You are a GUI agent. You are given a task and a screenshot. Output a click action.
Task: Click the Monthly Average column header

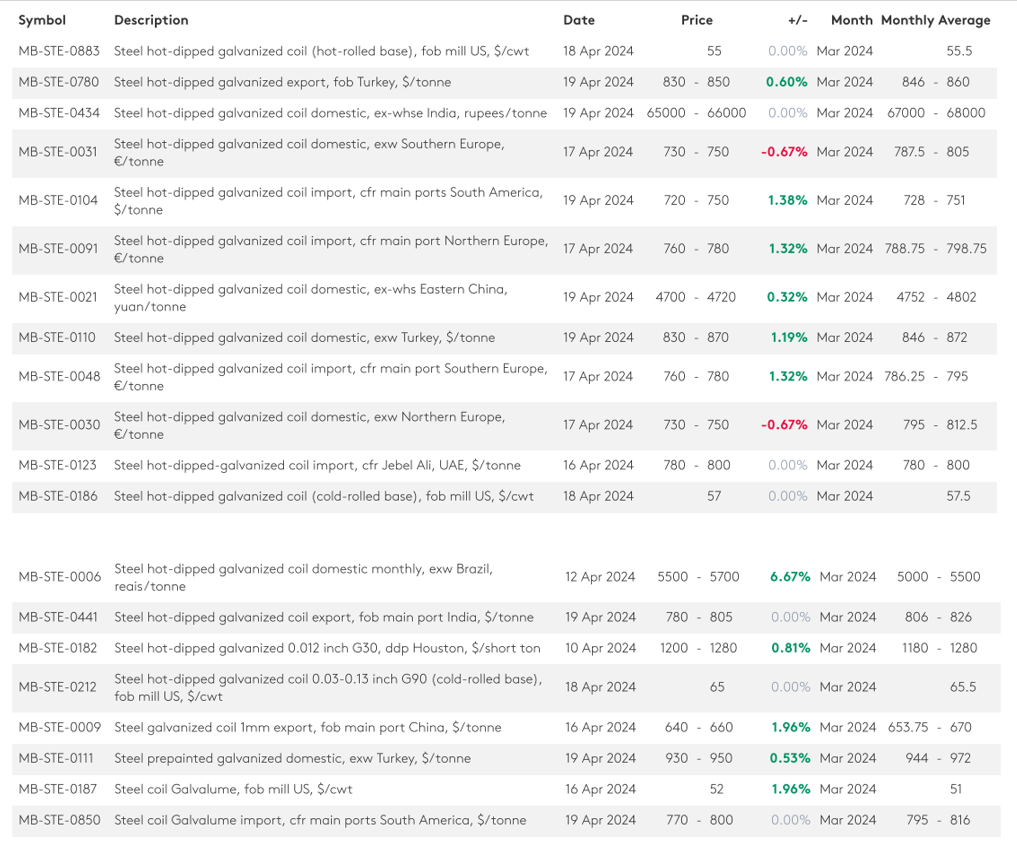(936, 20)
